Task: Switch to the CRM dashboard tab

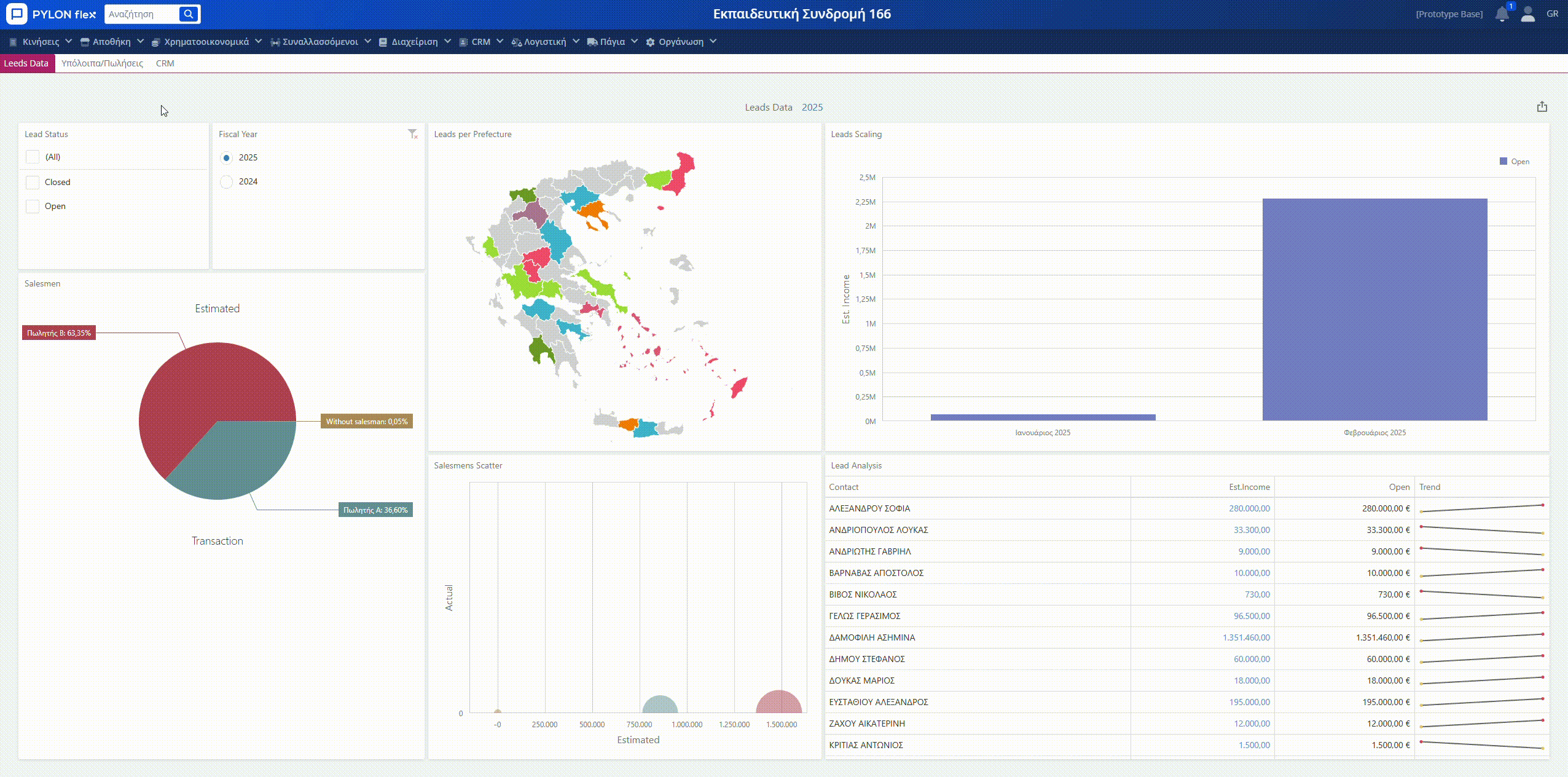Action: (x=165, y=63)
